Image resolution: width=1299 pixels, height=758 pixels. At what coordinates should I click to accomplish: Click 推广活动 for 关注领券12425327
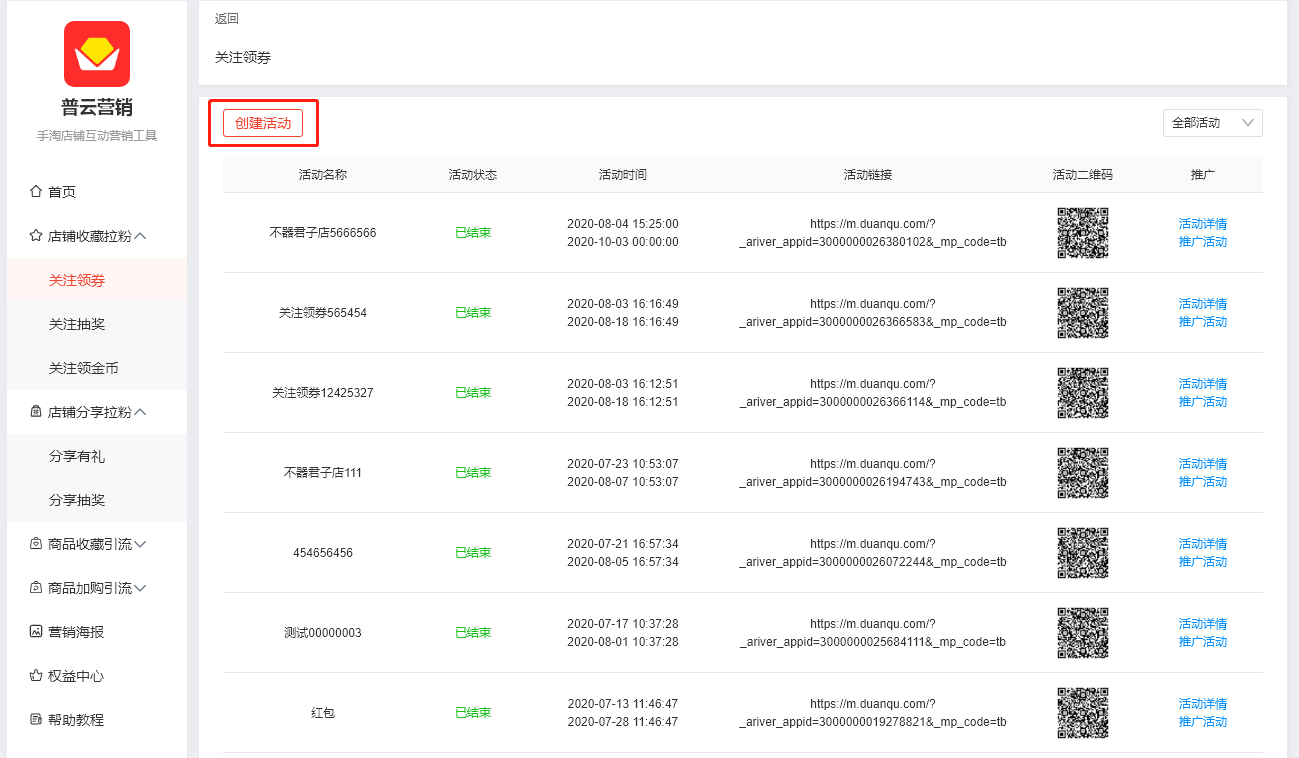click(1203, 402)
